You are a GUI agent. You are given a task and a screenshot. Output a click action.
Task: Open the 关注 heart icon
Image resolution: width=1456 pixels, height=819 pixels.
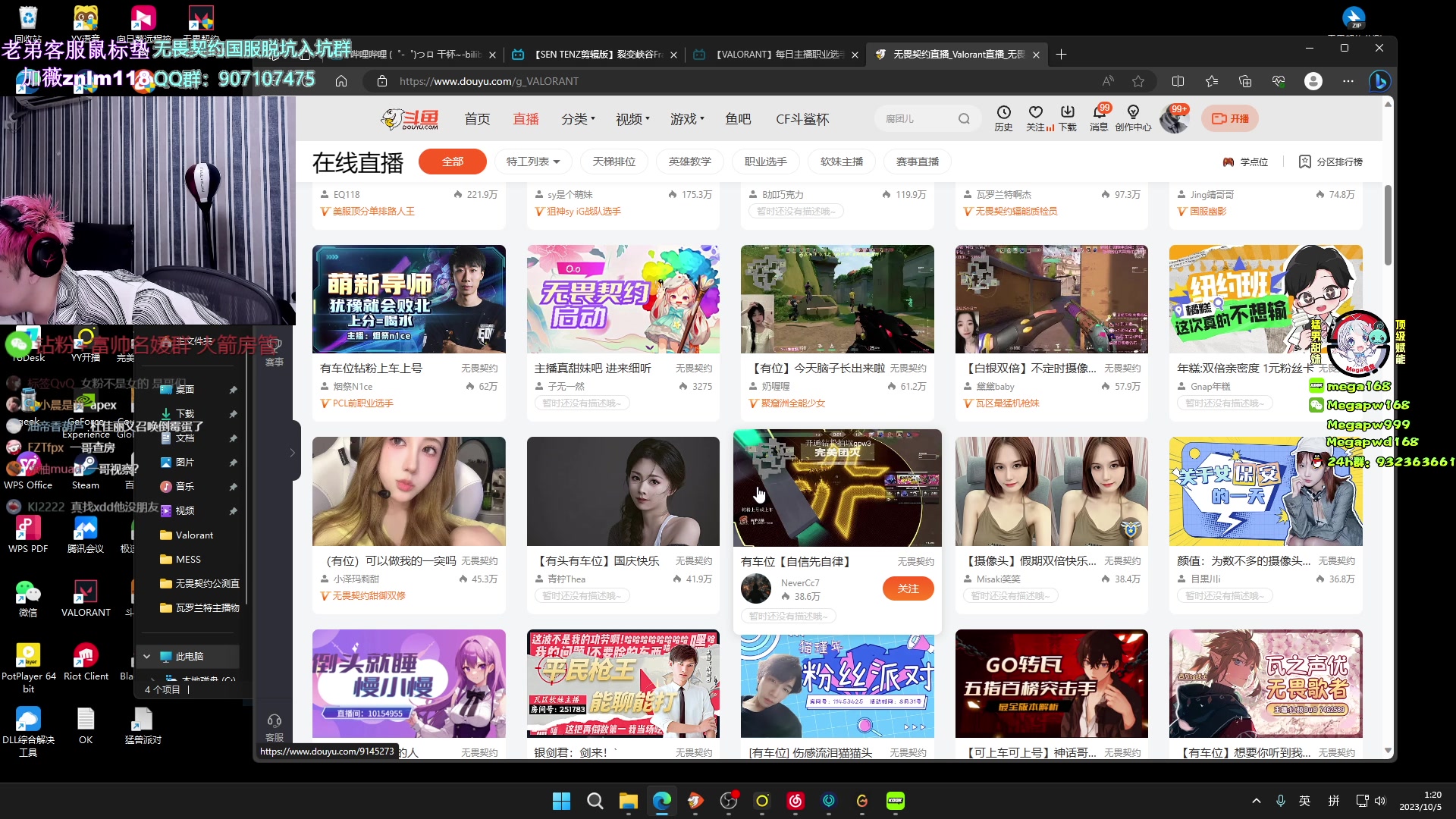click(1035, 118)
